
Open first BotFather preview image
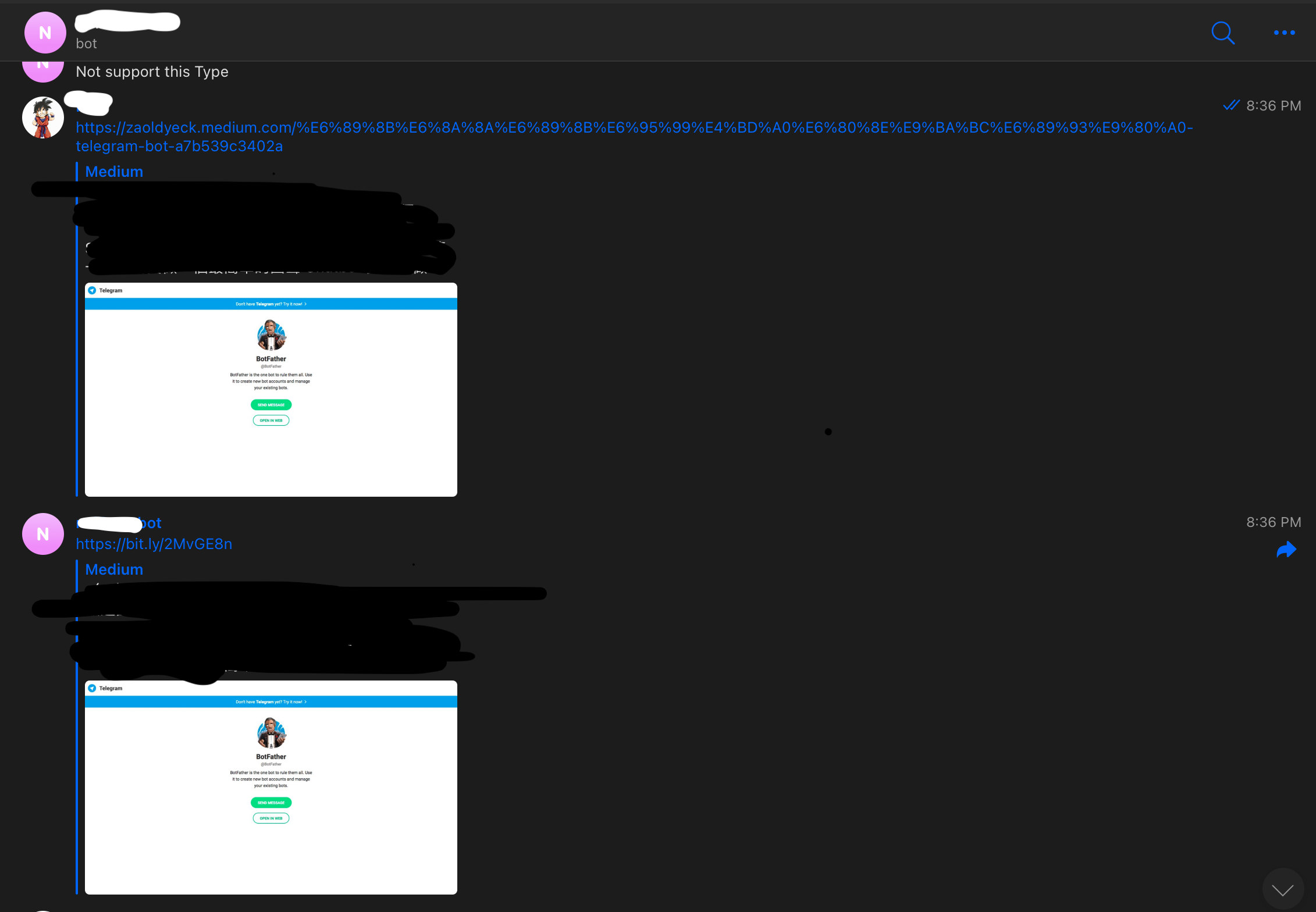tap(271, 390)
